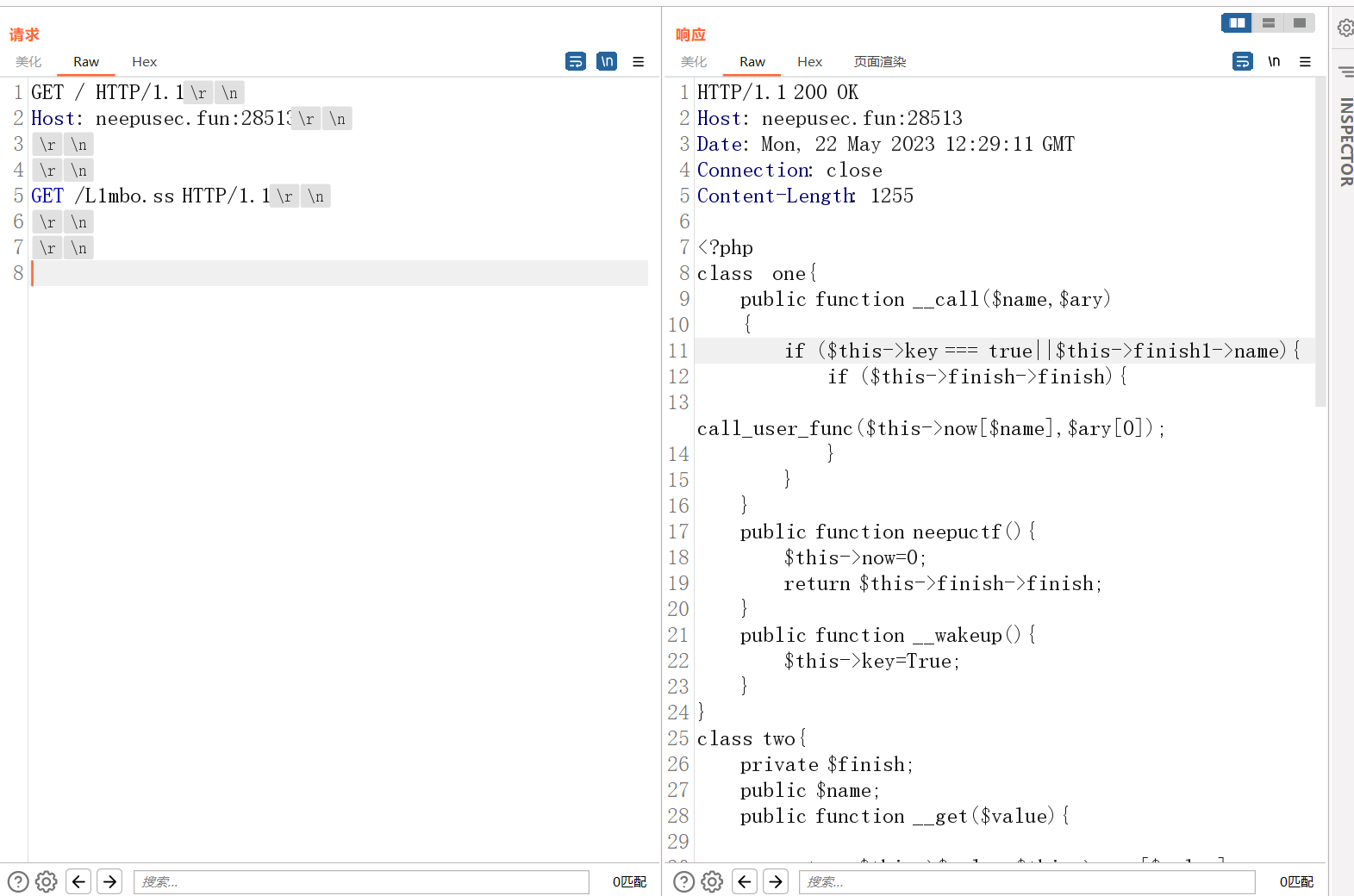This screenshot has height=896, width=1354.
Task: Click the 请求 panel title
Action: (24, 34)
